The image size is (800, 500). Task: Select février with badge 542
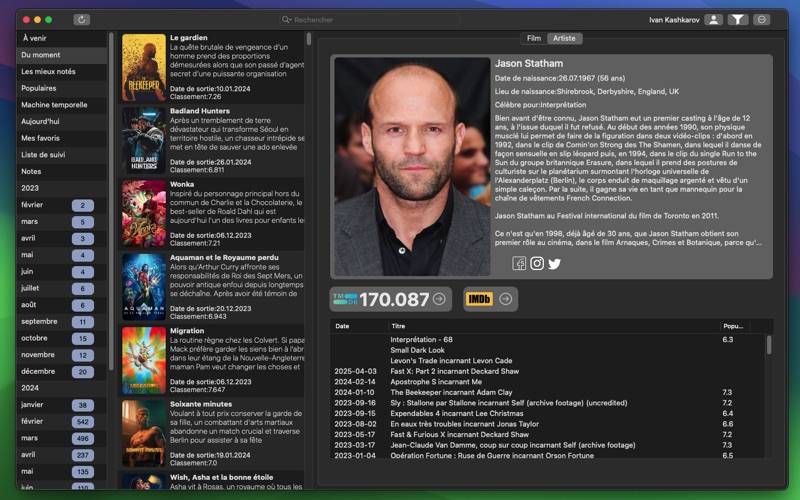click(x=62, y=421)
